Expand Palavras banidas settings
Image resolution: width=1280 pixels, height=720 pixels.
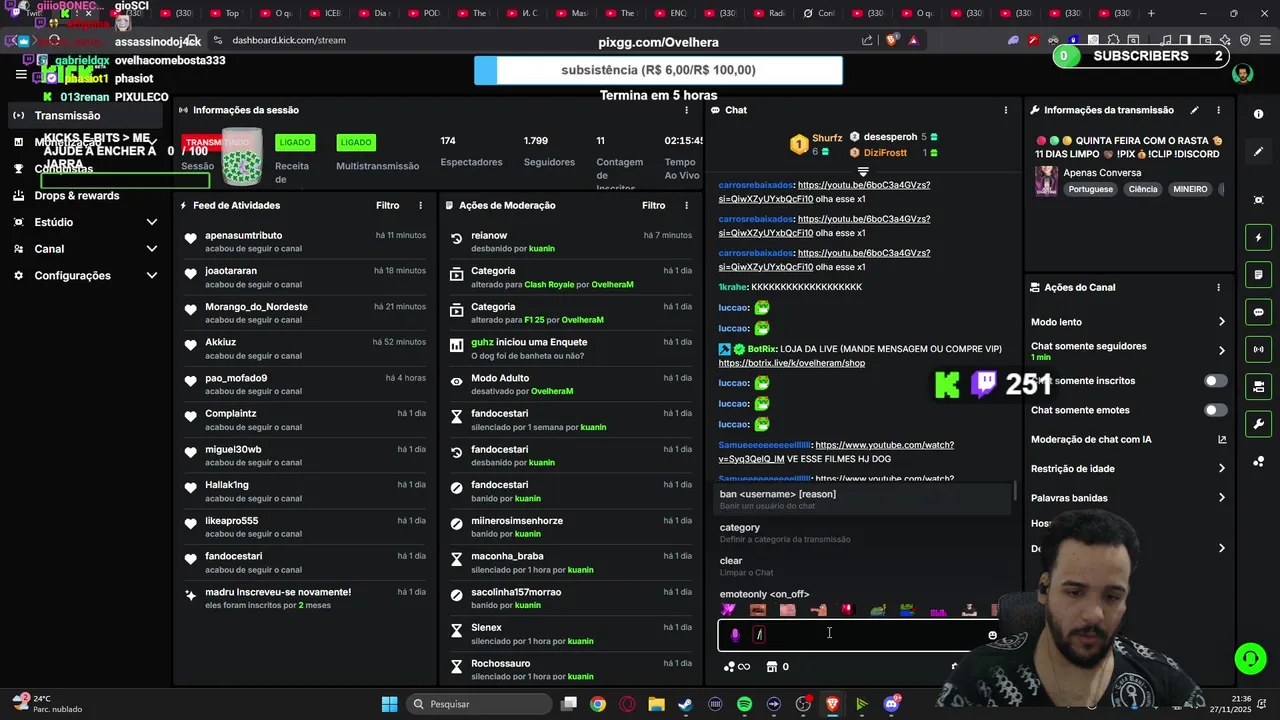pyautogui.click(x=1128, y=498)
